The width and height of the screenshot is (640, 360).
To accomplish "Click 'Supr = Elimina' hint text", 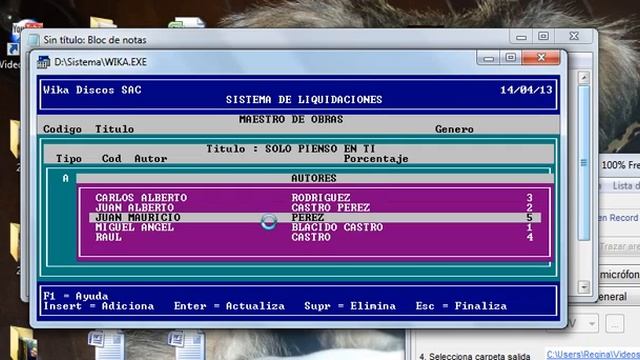I will [350, 306].
